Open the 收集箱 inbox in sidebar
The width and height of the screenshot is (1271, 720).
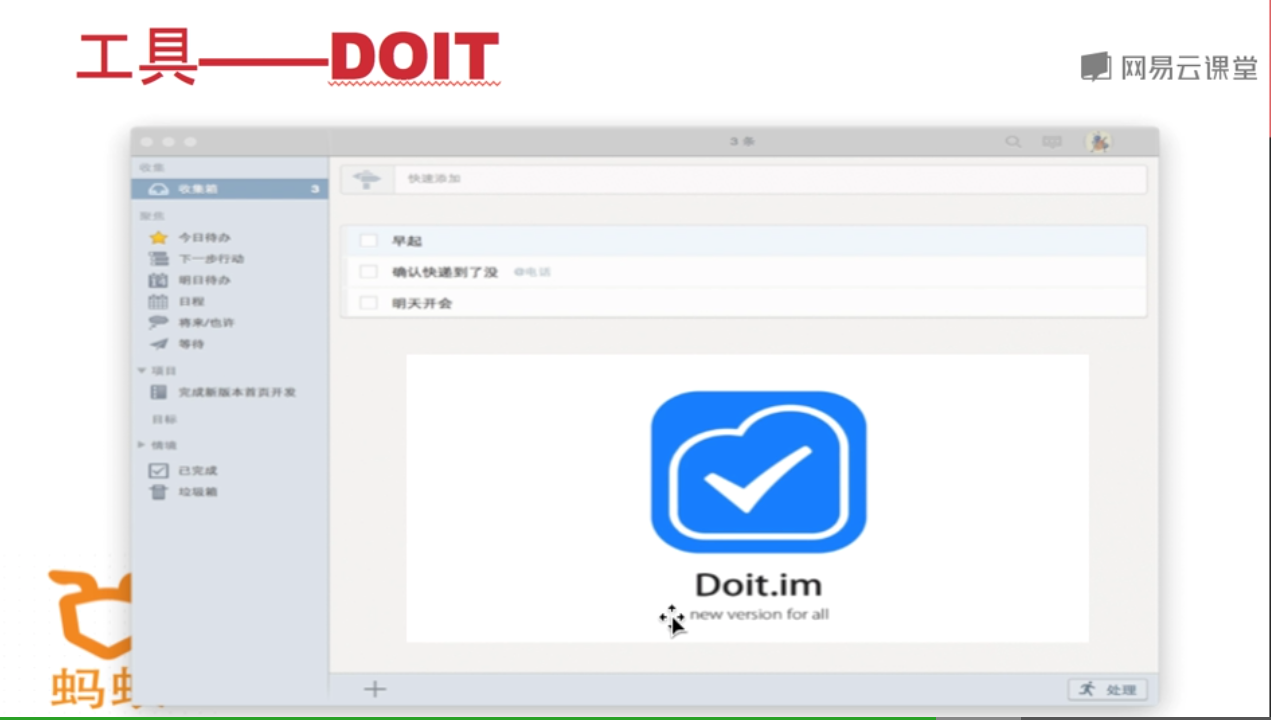230,189
